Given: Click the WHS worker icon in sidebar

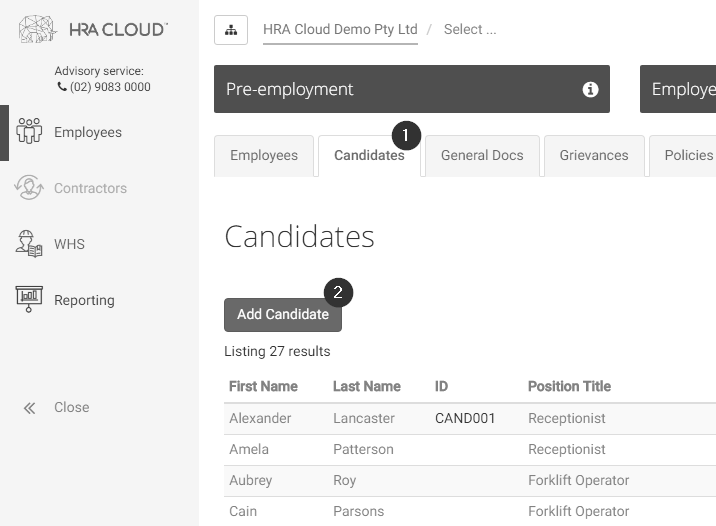Looking at the screenshot, I should click(29, 244).
